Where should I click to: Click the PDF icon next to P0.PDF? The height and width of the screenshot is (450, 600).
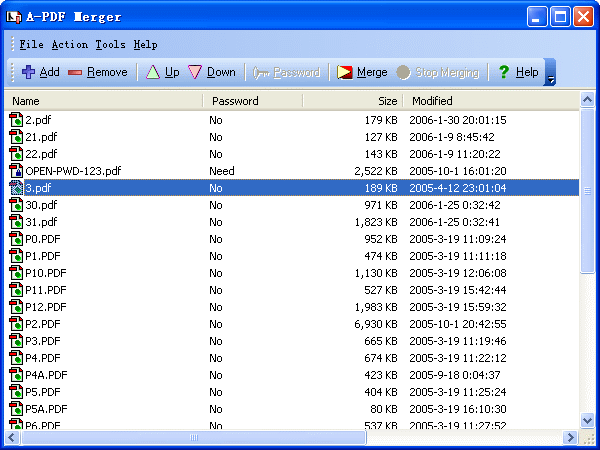tap(16, 239)
